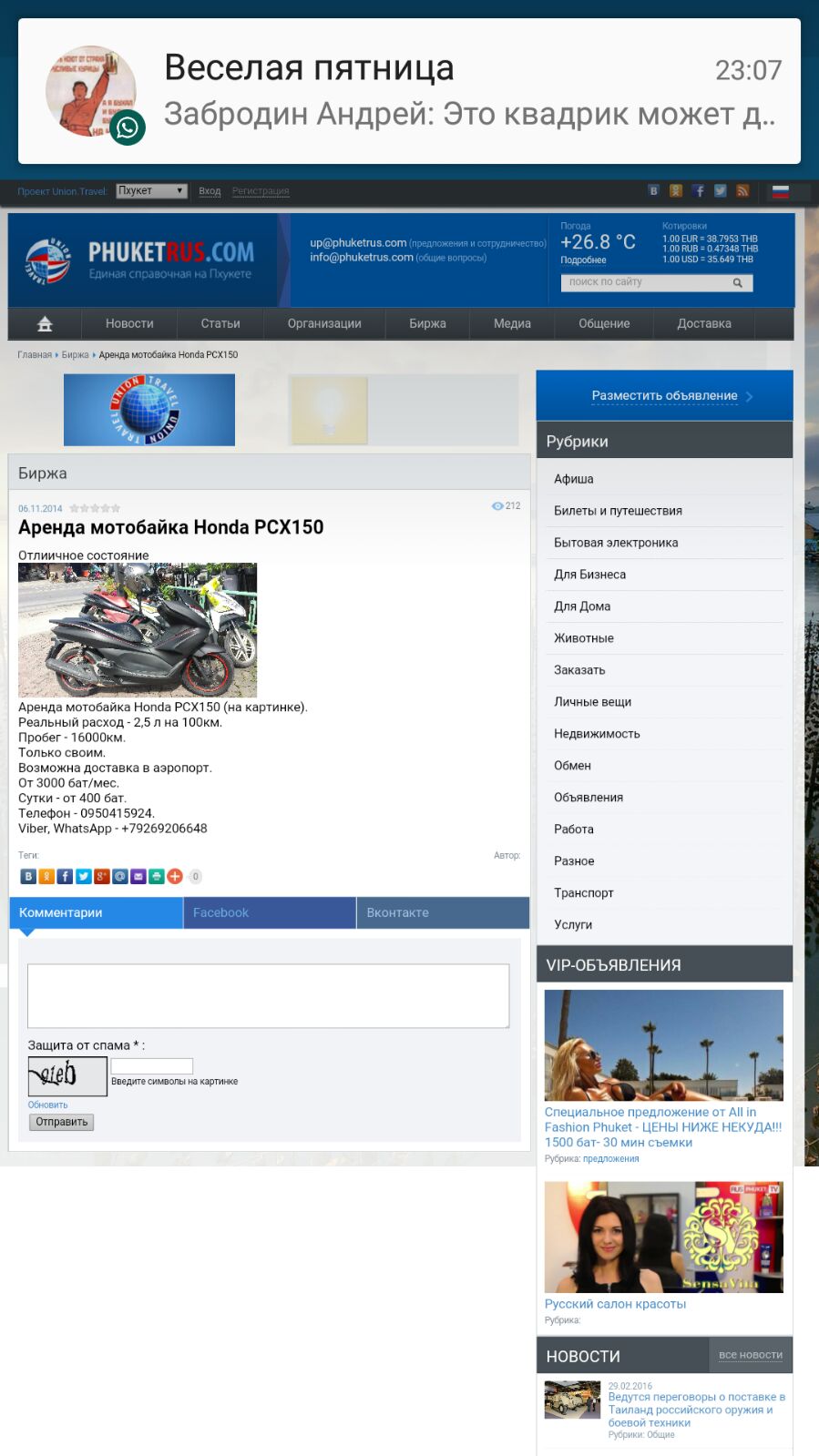The width and height of the screenshot is (819, 1456).
Task: Click the Facebook icon in top bar
Action: pyautogui.click(x=698, y=191)
